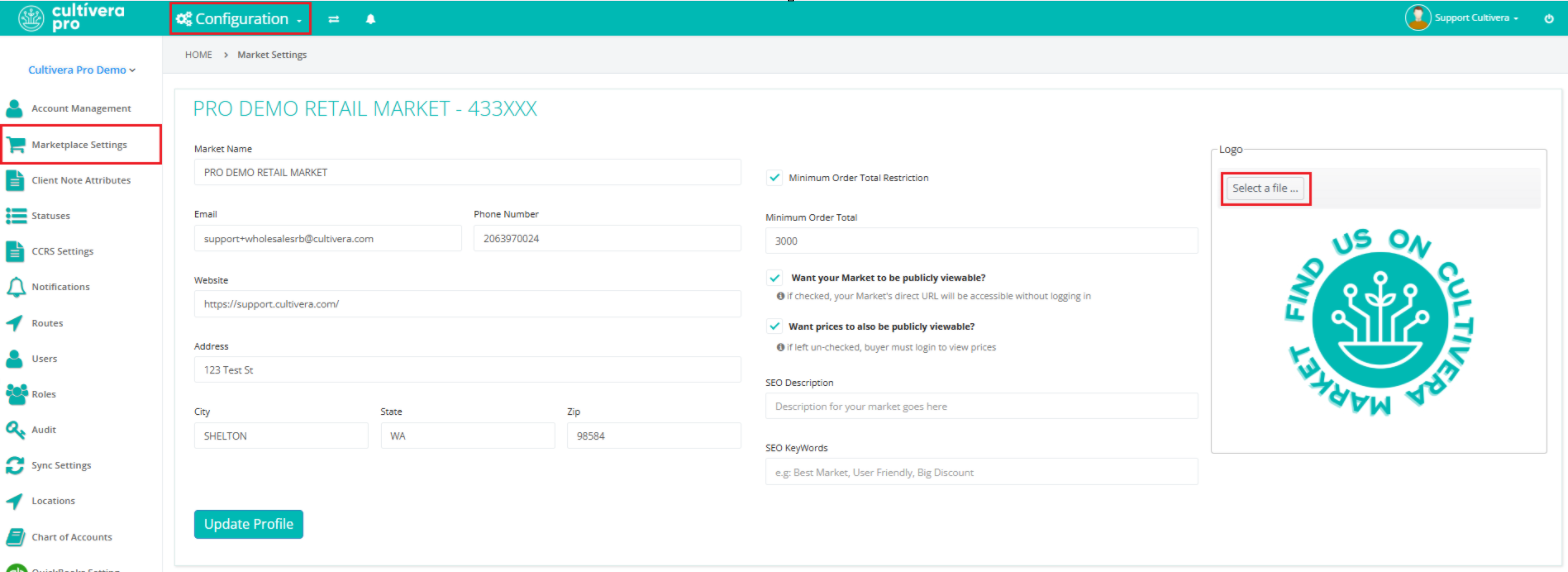The width and height of the screenshot is (1568, 572).
Task: Click the Locations arrow icon
Action: point(15,501)
